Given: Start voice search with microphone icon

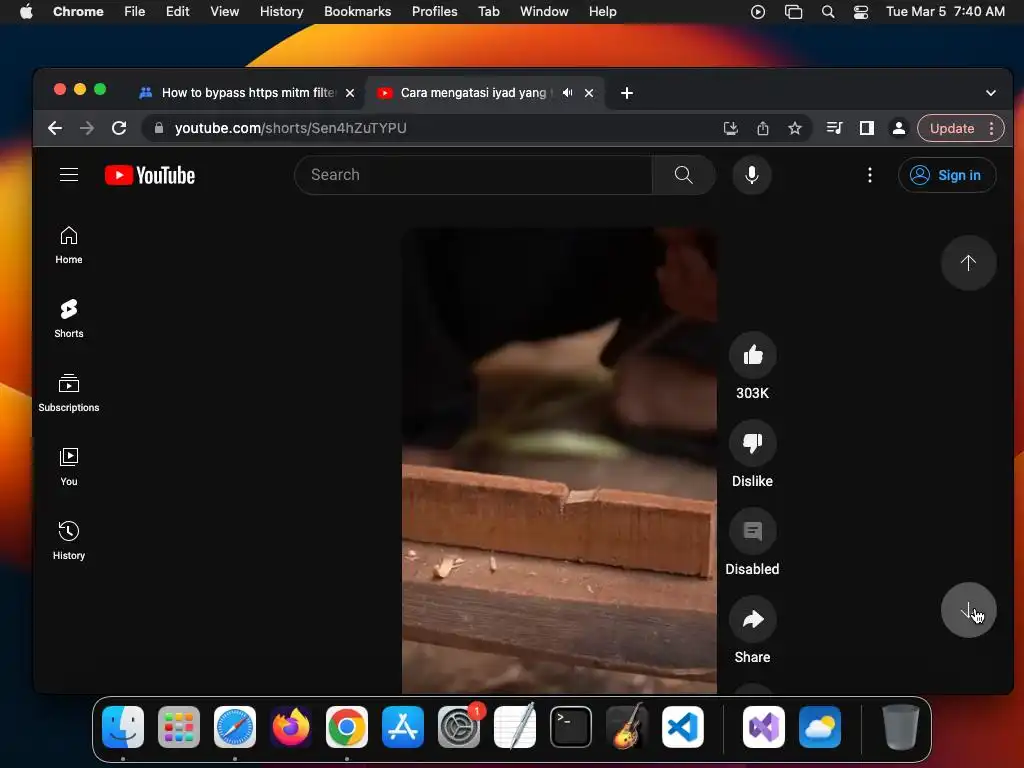Looking at the screenshot, I should pos(752,175).
